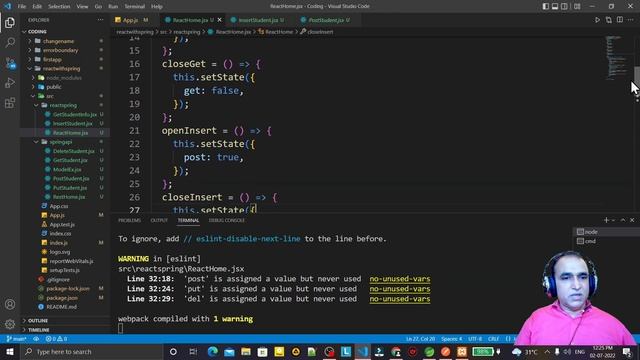Open the View menu
This screenshot has width=640, height=360.
tap(82, 7)
